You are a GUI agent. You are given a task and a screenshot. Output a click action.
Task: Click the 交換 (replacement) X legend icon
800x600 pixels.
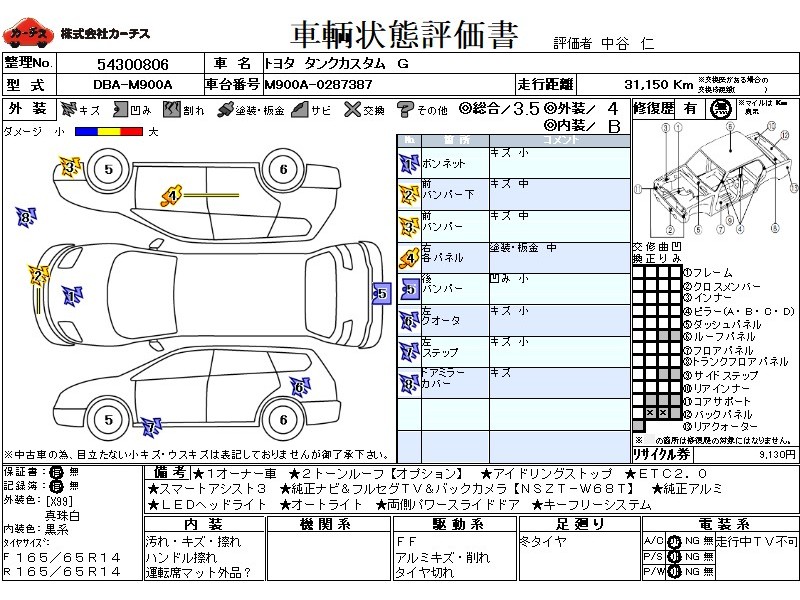[x=352, y=109]
